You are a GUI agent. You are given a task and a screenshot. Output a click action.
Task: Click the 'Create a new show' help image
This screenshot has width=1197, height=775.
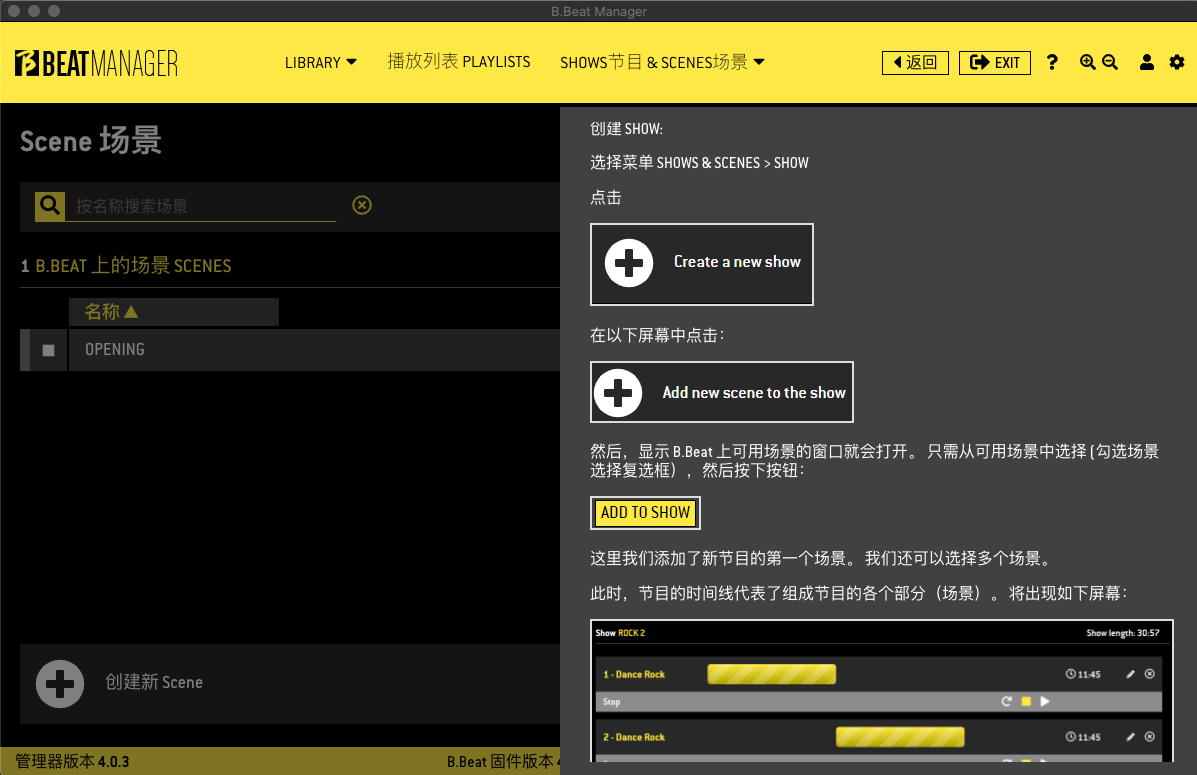[702, 264]
